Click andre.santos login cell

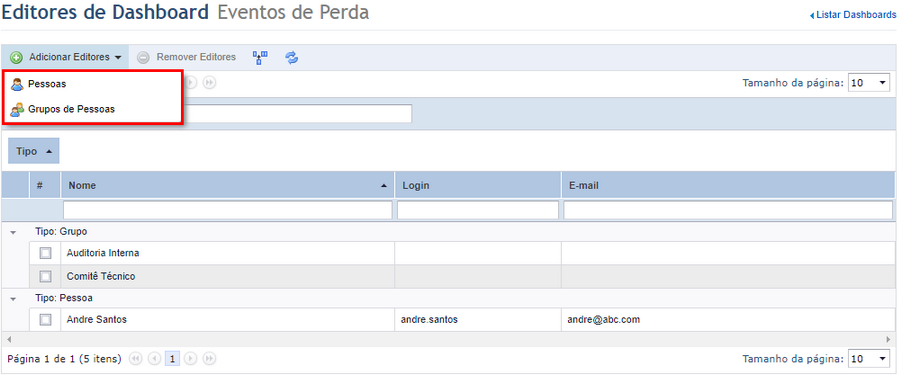(478, 320)
